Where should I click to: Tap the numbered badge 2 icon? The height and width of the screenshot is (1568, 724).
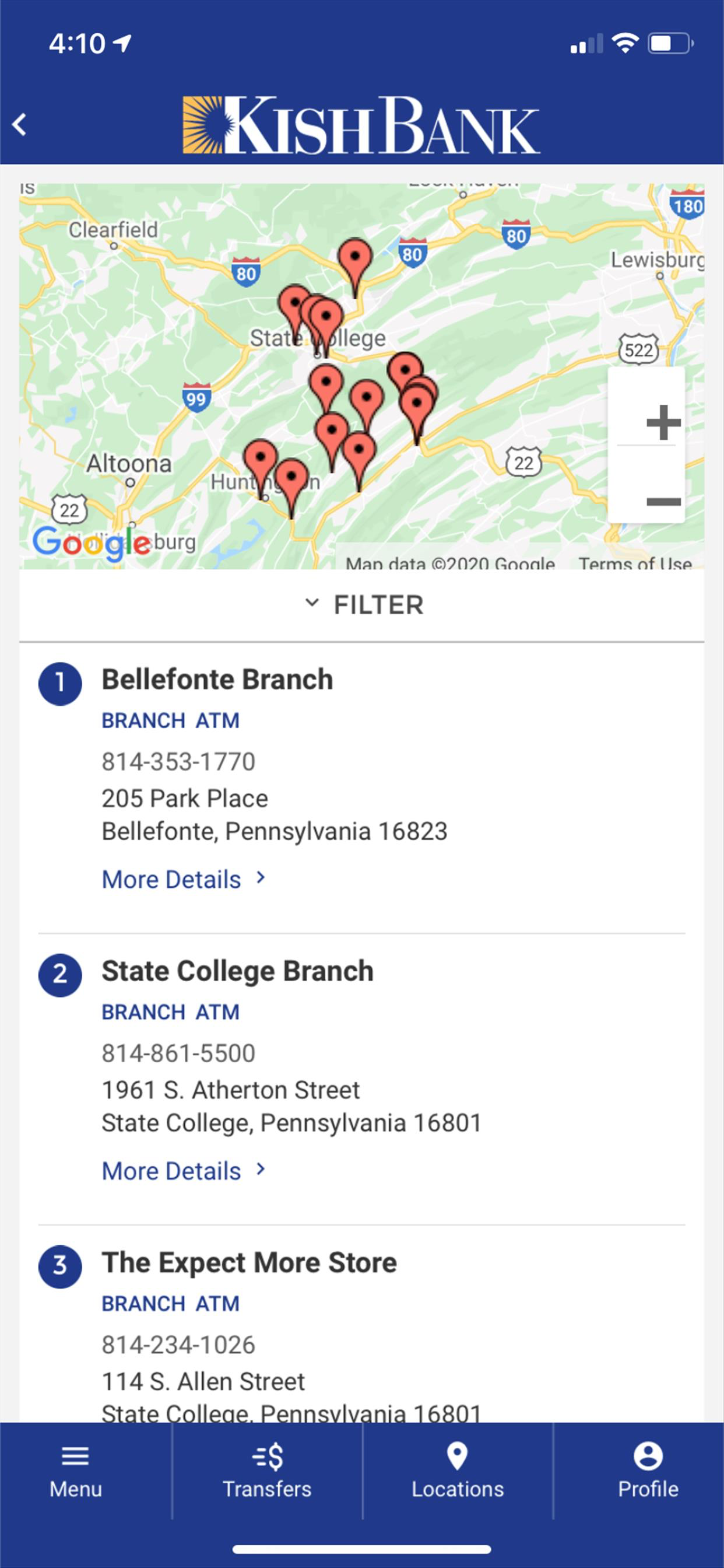click(60, 975)
